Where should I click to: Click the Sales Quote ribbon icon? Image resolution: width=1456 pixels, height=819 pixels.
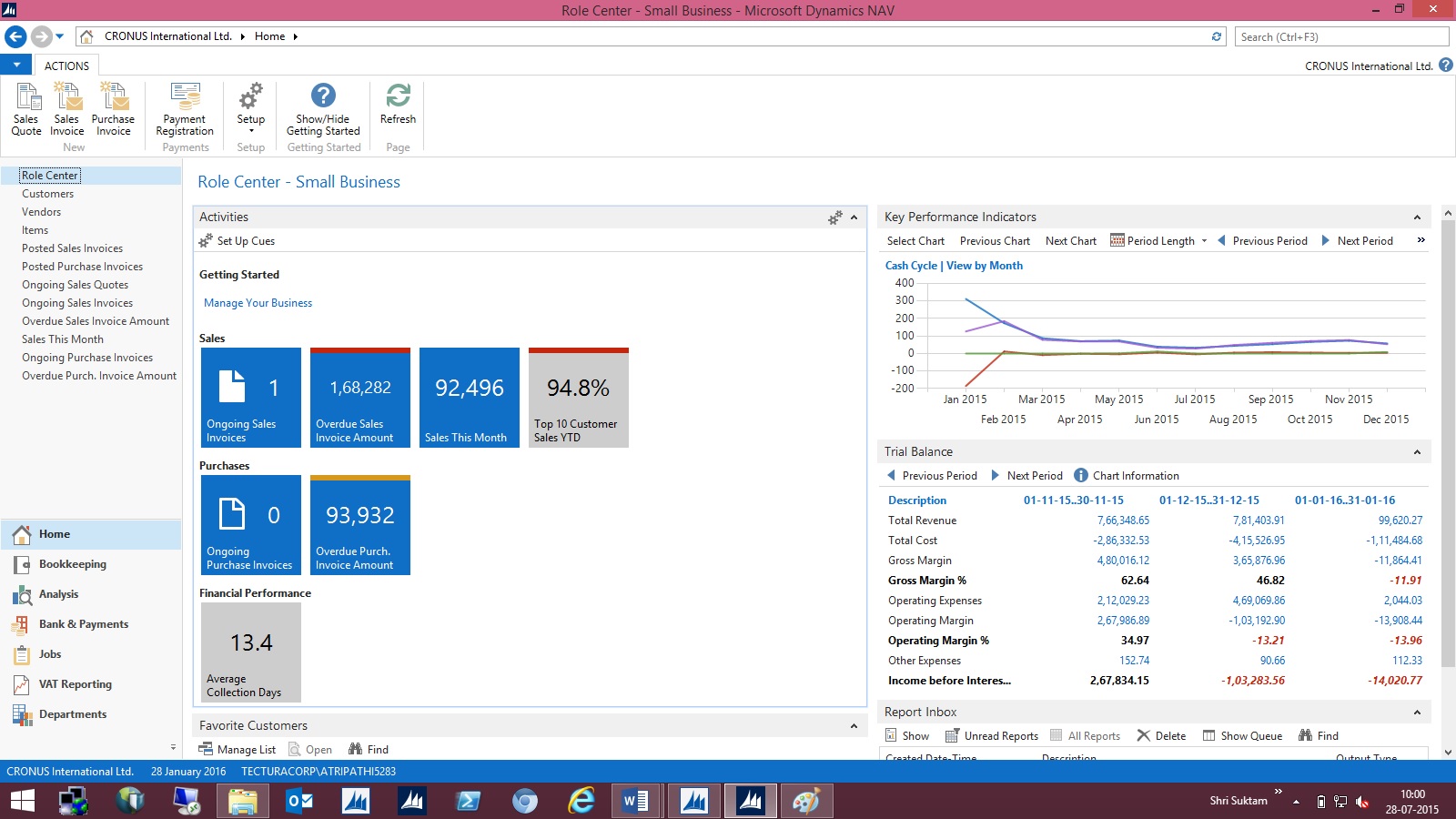tap(26, 109)
